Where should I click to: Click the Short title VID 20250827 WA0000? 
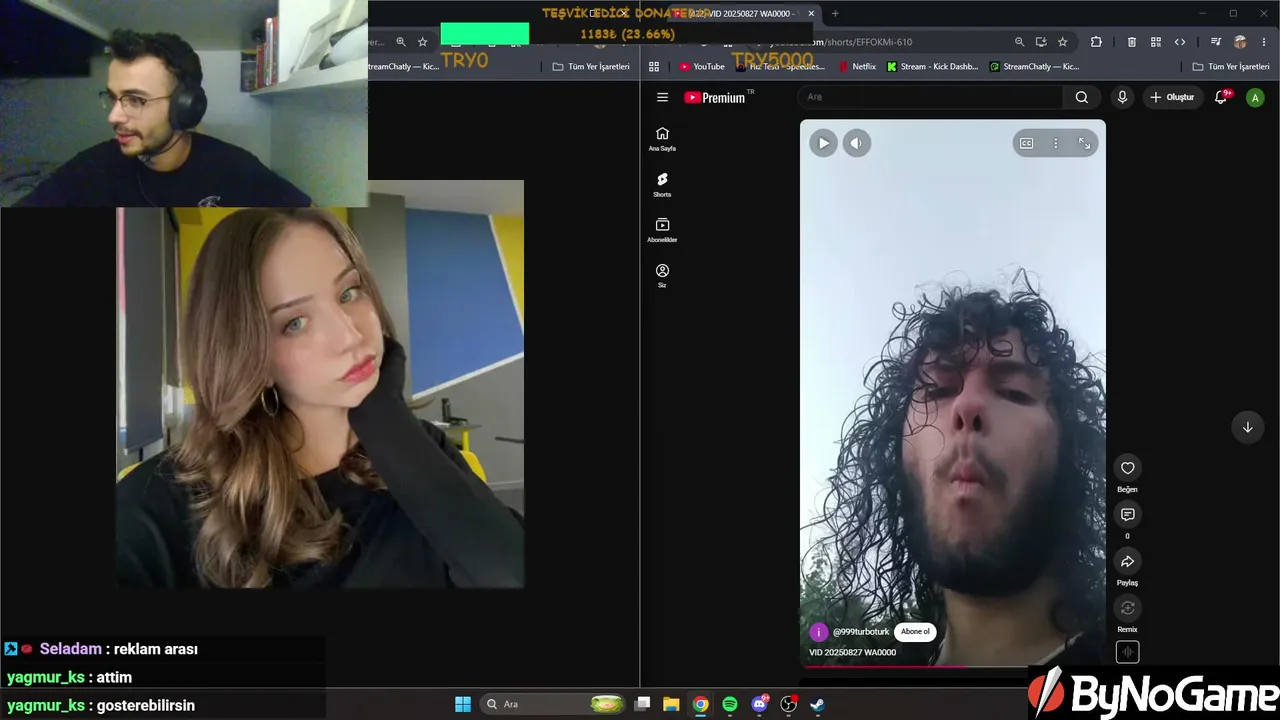point(852,652)
